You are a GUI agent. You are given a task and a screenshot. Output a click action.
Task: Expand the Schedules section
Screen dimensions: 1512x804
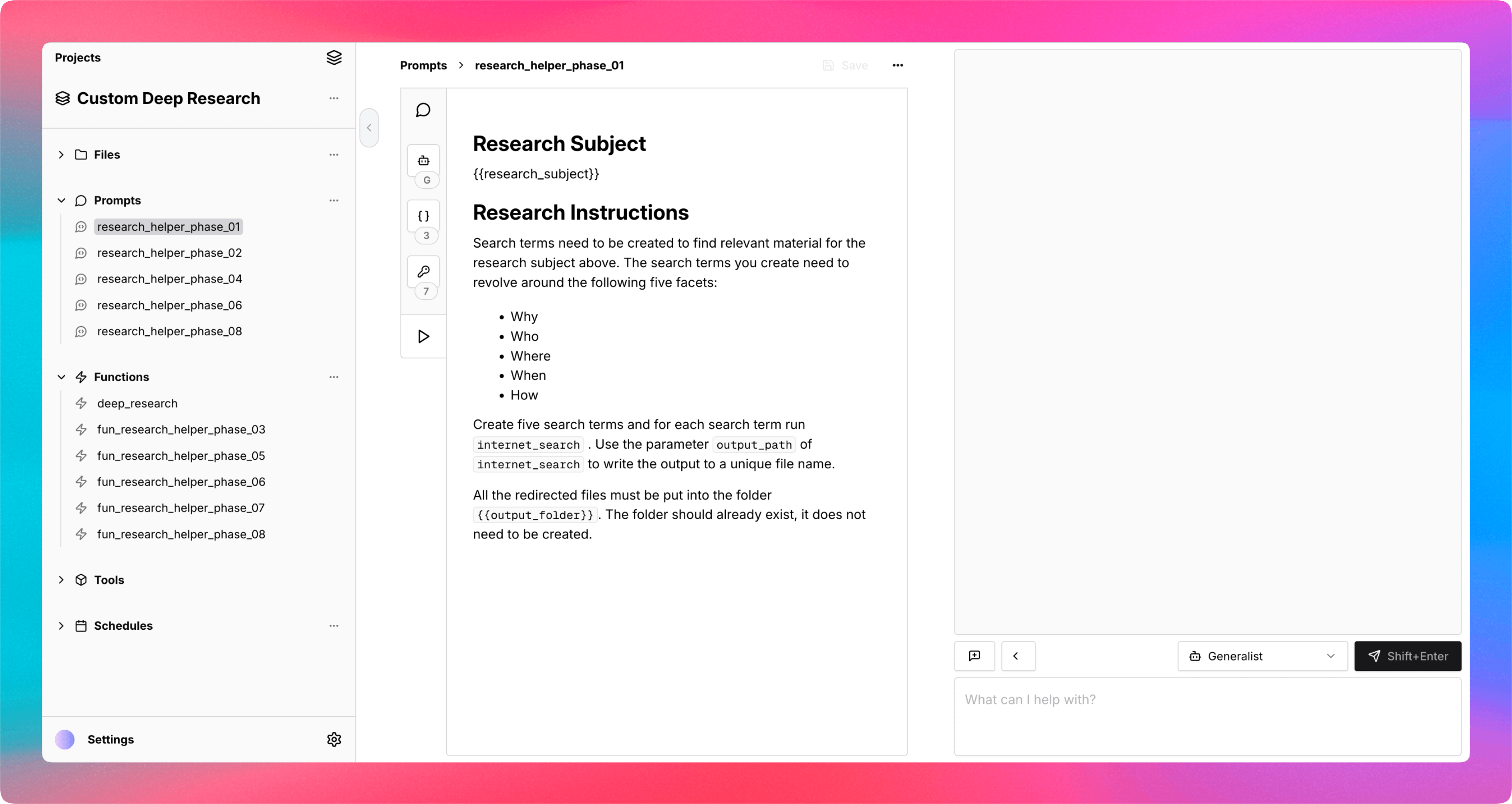pyautogui.click(x=61, y=626)
